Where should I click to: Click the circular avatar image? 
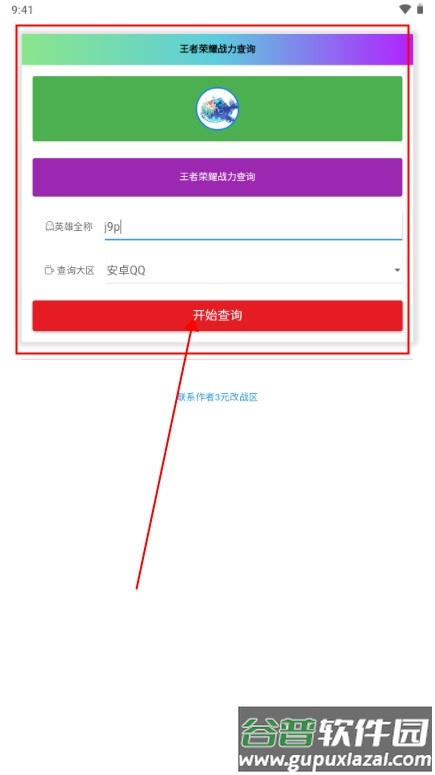coord(218,109)
